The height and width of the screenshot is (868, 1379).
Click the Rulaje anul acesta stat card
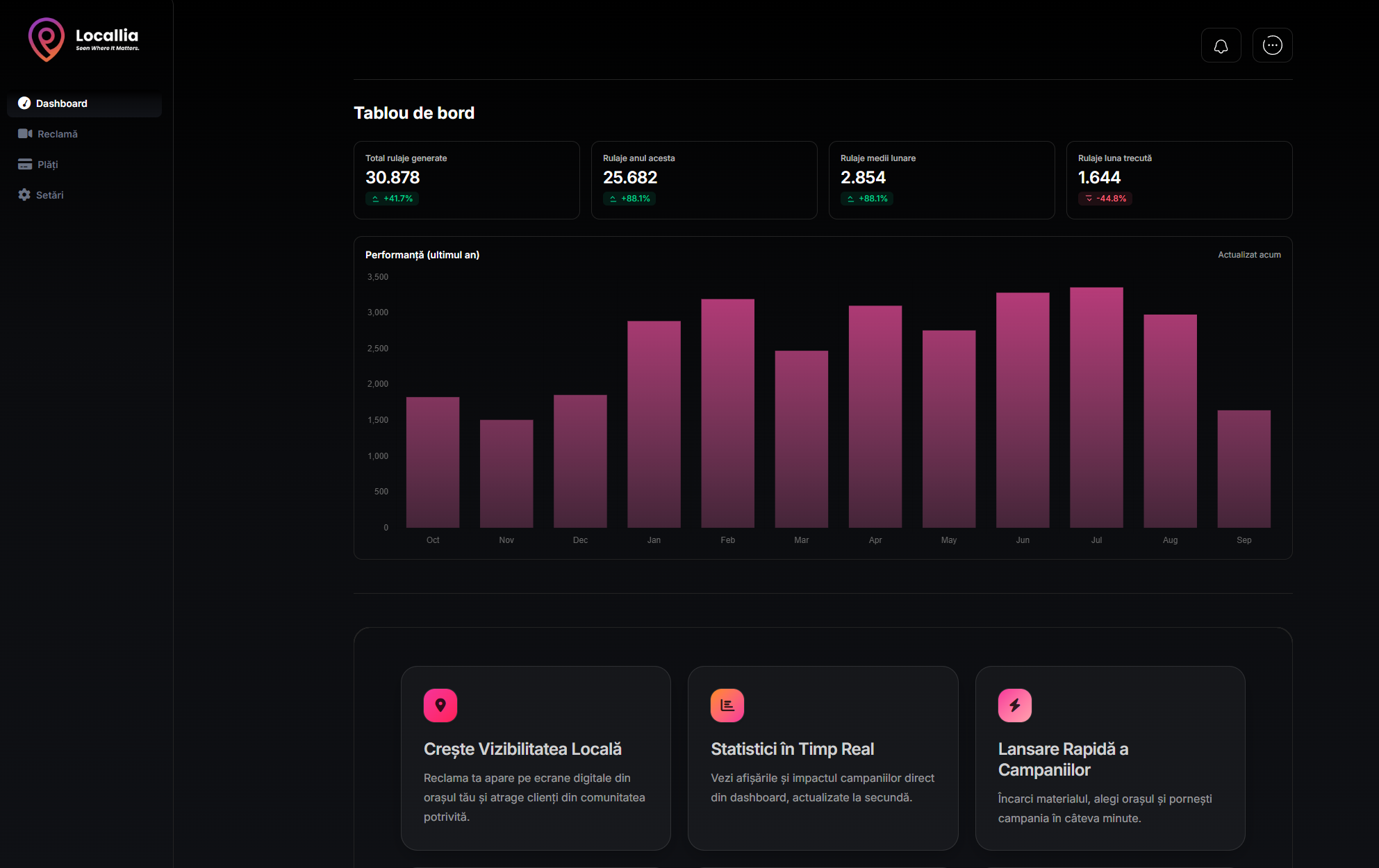coord(704,180)
